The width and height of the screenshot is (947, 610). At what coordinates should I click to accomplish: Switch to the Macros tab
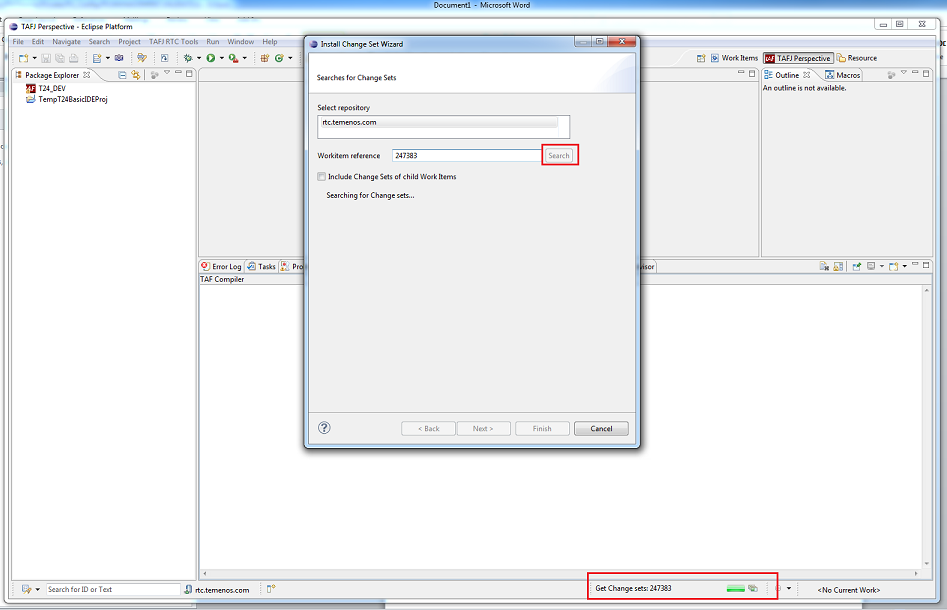pyautogui.click(x=843, y=75)
